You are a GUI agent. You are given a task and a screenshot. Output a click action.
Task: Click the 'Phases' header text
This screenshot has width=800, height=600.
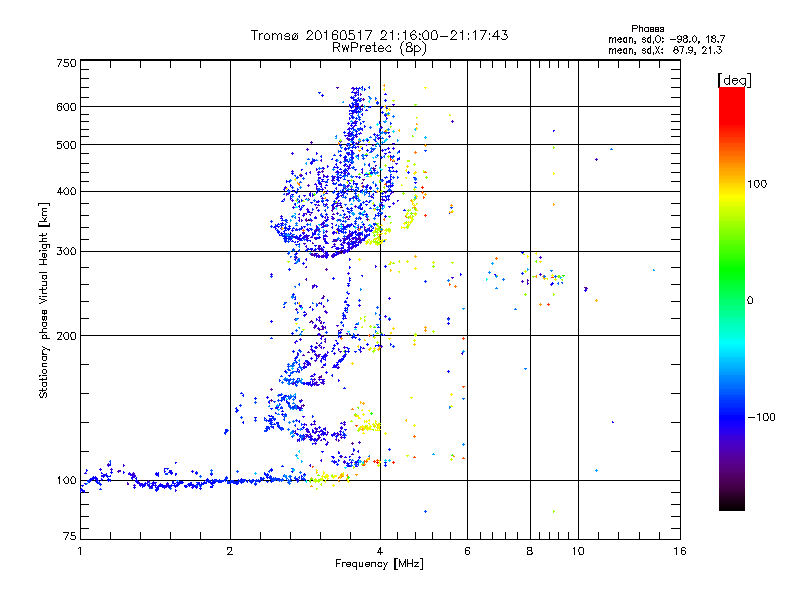tap(647, 29)
